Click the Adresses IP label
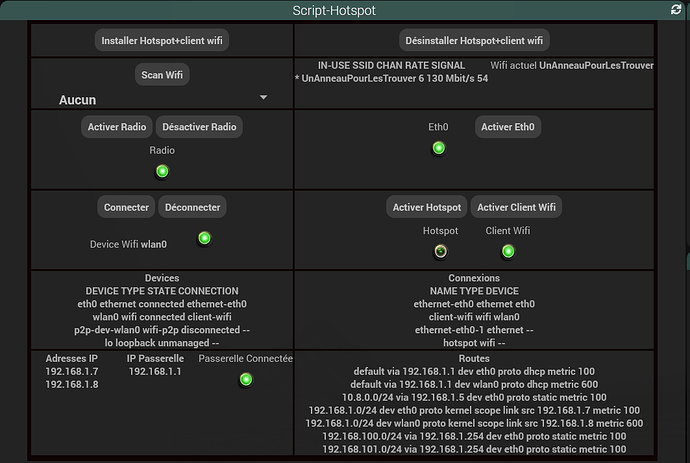The image size is (690, 463). (x=72, y=359)
